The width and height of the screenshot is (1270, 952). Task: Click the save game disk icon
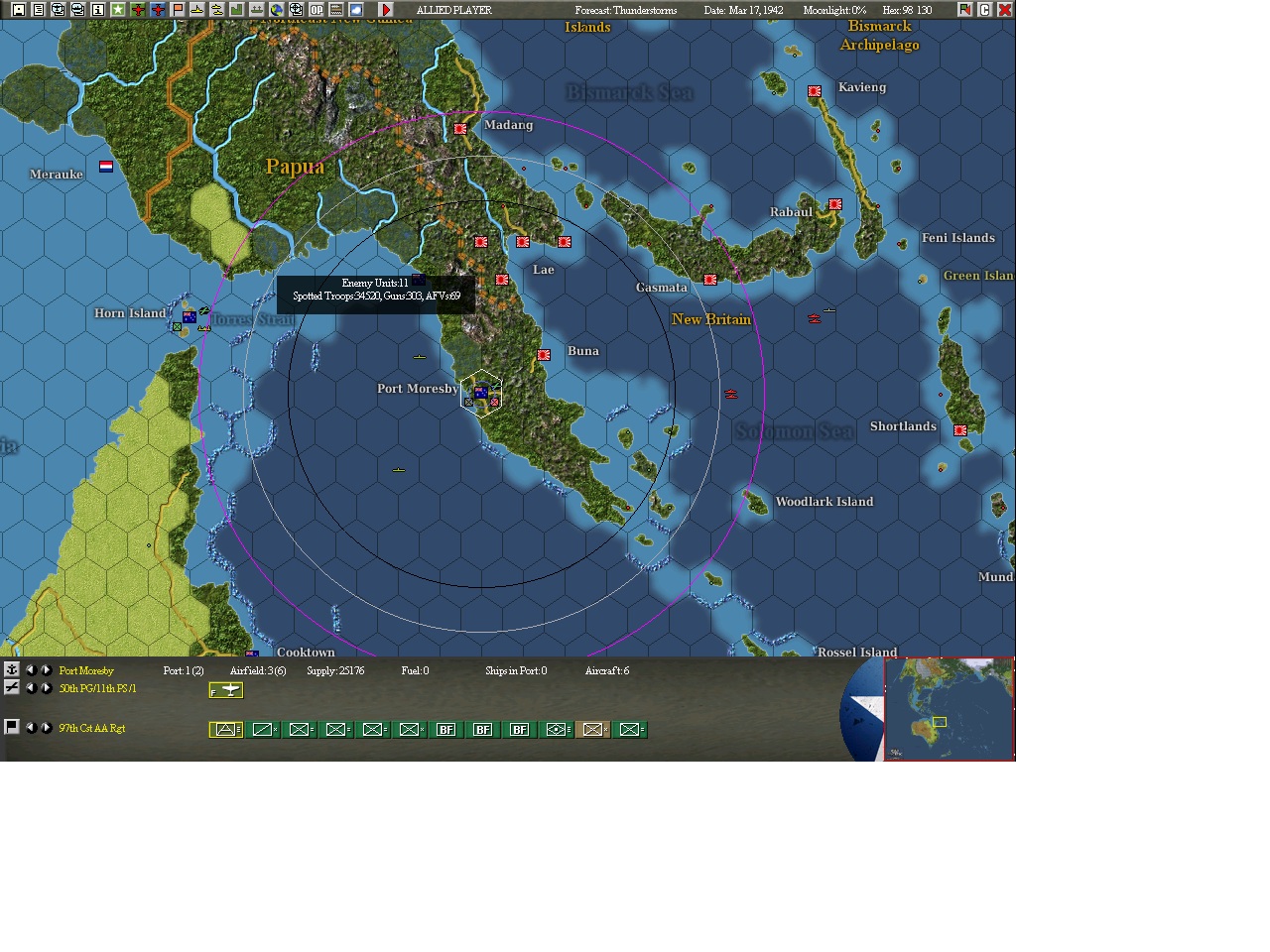(x=19, y=10)
